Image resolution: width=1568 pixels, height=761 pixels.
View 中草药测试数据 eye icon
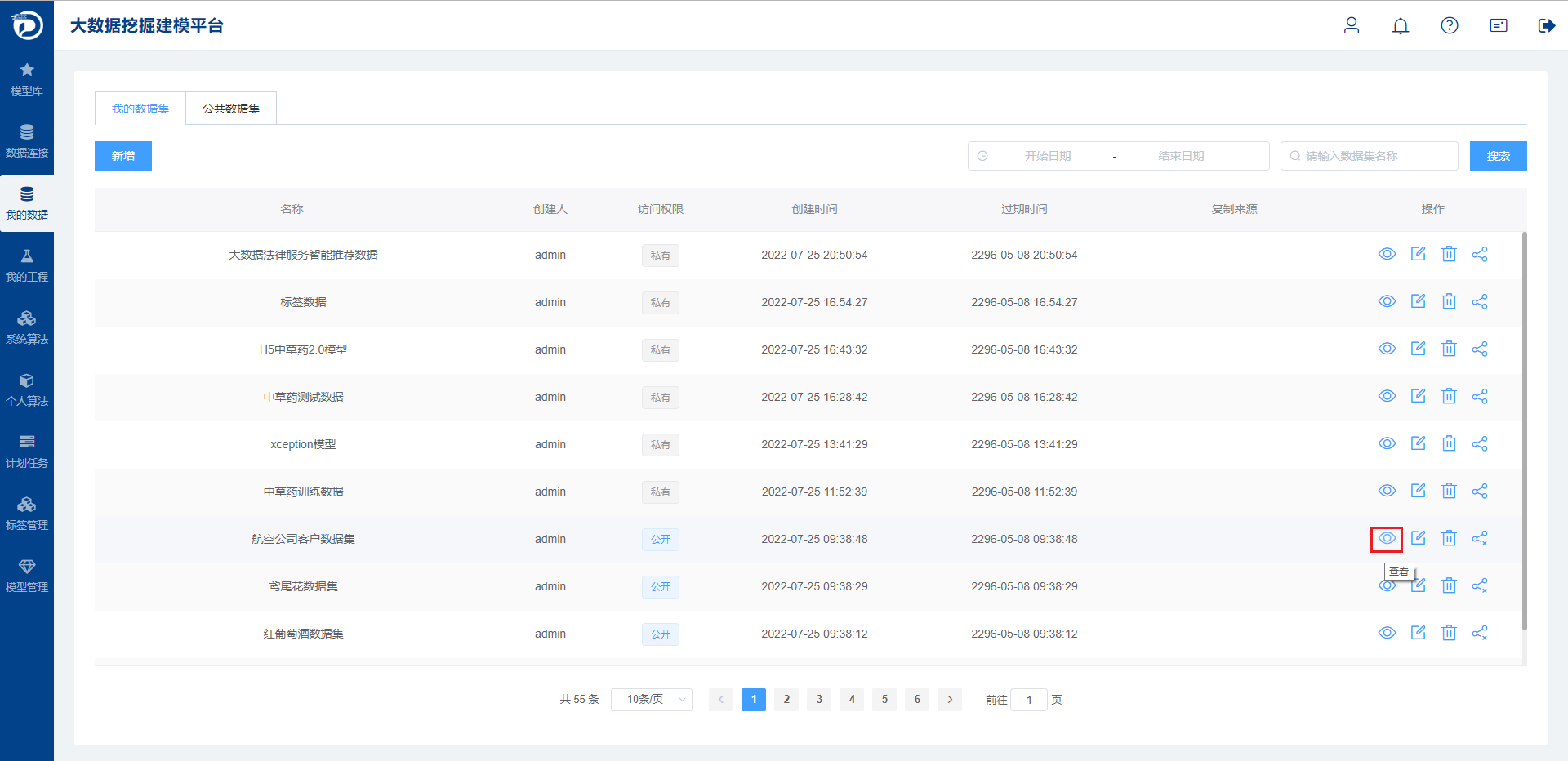(1388, 396)
